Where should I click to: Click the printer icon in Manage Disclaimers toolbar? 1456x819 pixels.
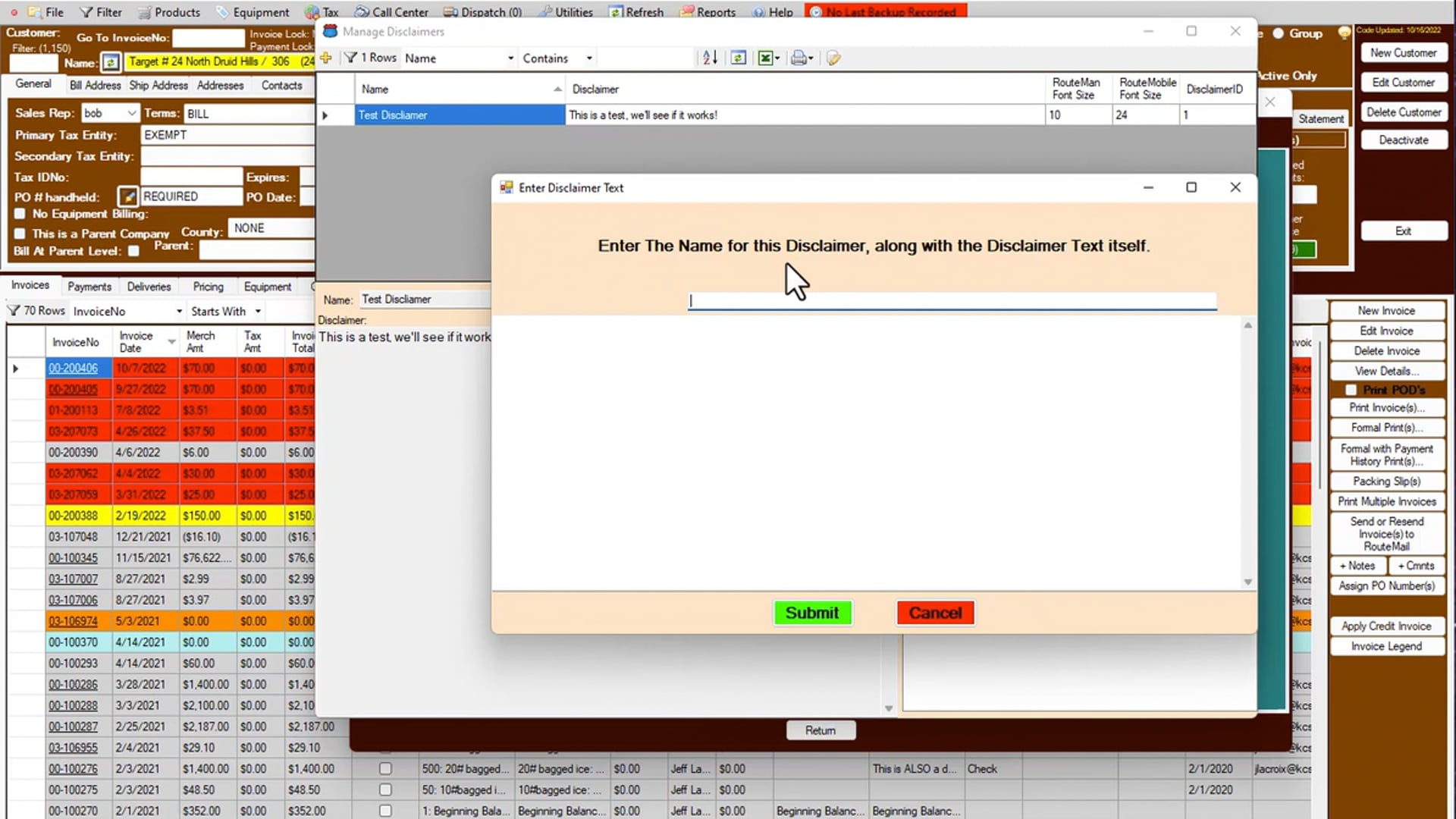click(x=799, y=58)
